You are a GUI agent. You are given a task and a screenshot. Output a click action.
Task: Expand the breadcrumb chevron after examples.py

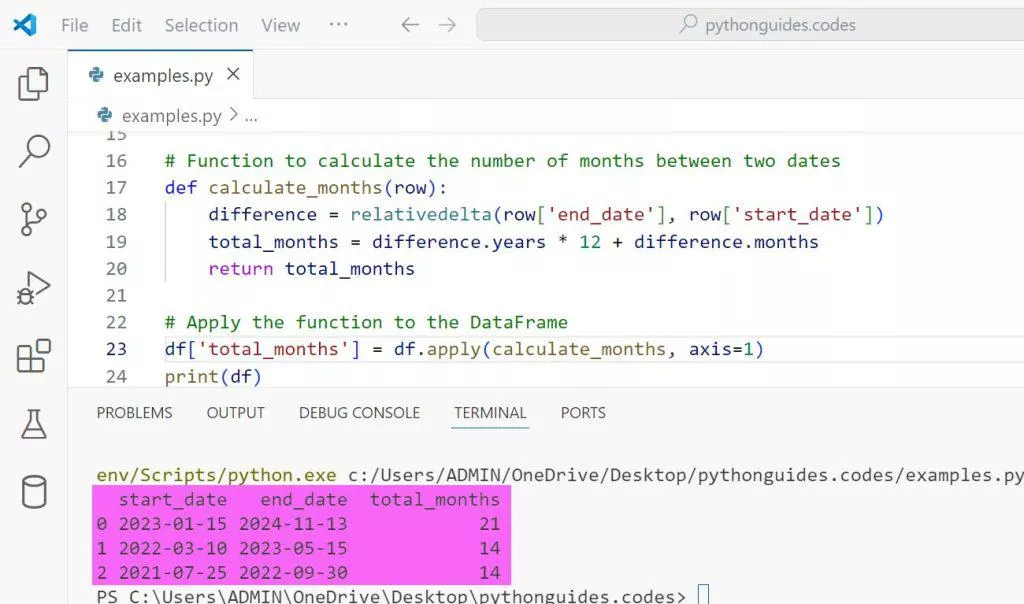click(234, 115)
